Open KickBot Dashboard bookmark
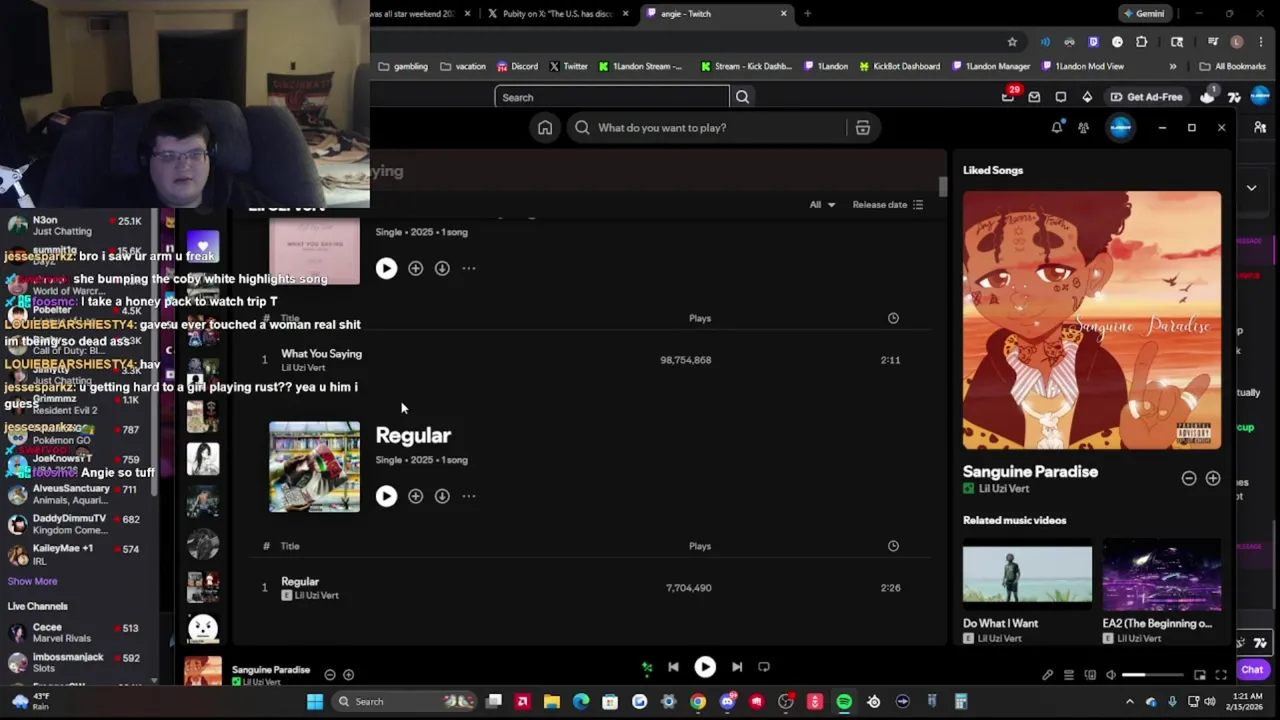Image resolution: width=1280 pixels, height=720 pixels. tap(899, 67)
